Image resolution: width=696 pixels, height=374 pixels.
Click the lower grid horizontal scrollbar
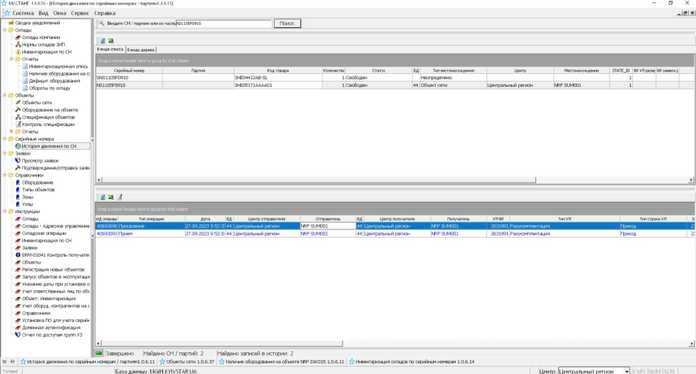tap(395, 343)
